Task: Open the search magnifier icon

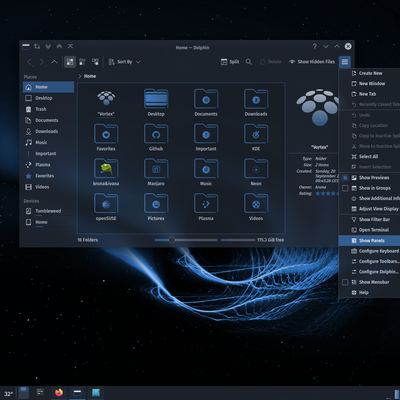Action: tap(249, 62)
